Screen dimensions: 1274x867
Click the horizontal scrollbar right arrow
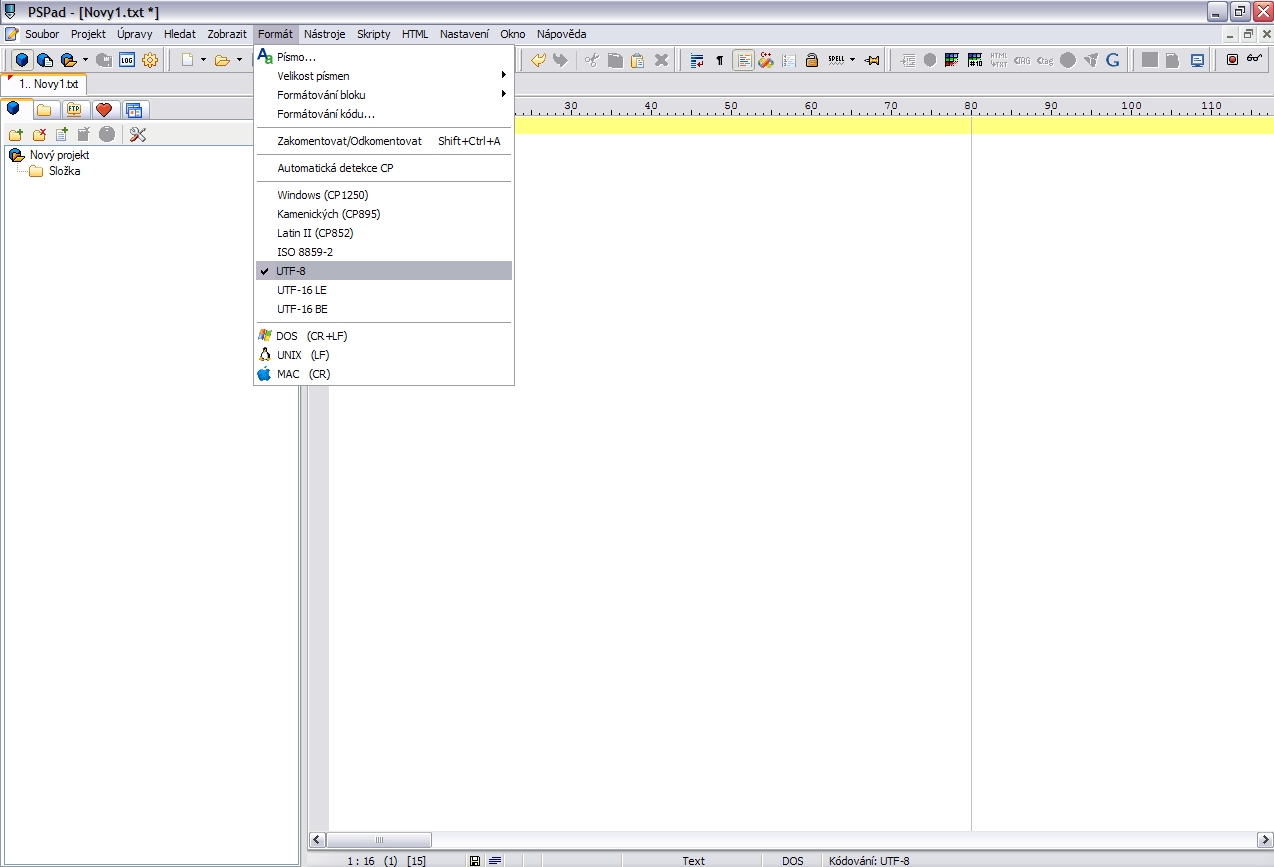tap(1265, 840)
